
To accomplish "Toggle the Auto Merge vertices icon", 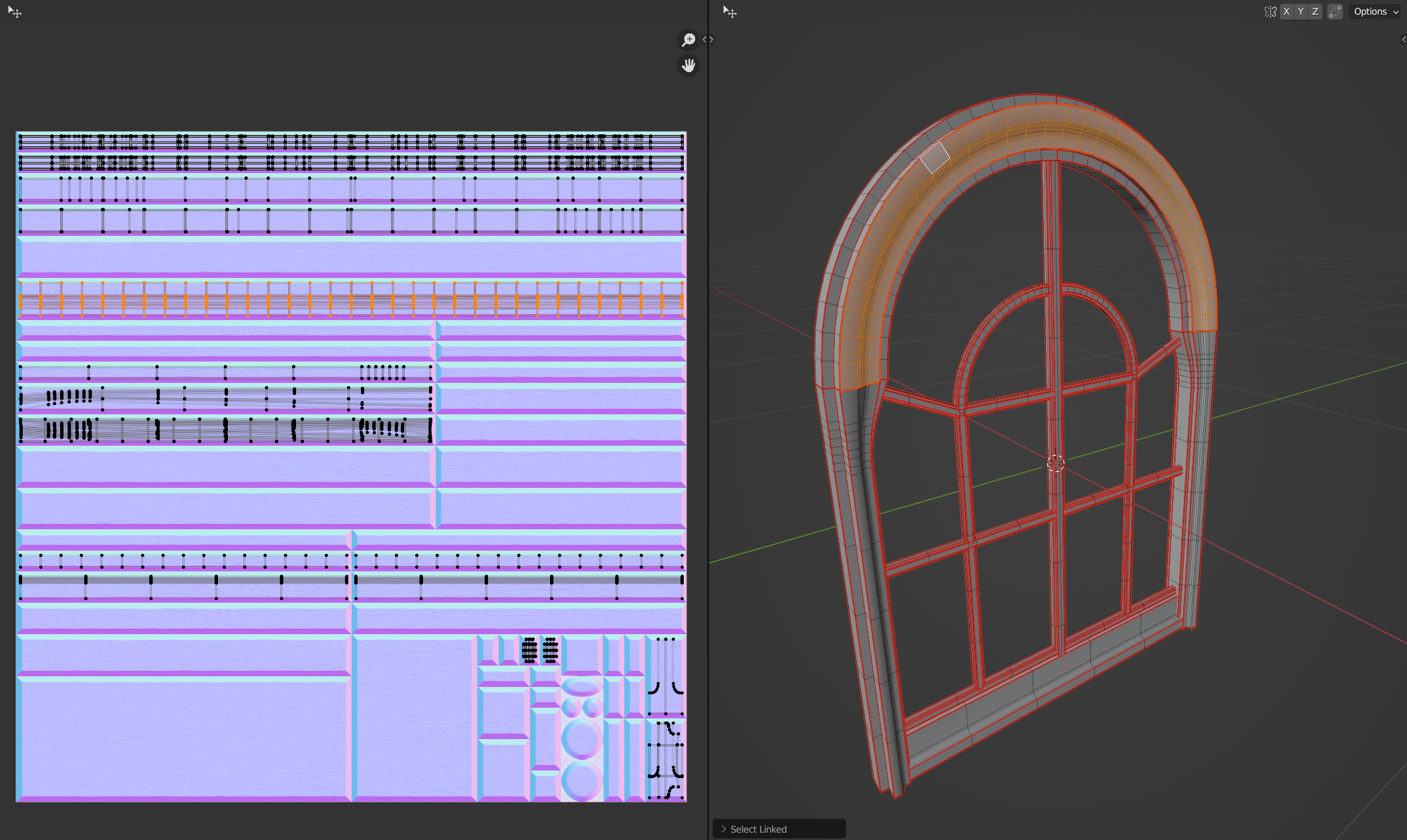I will click(1335, 11).
